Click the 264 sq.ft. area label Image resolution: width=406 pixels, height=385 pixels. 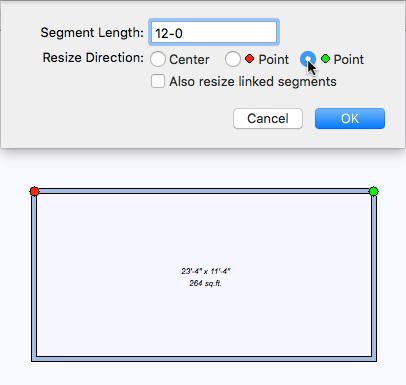[x=206, y=283]
